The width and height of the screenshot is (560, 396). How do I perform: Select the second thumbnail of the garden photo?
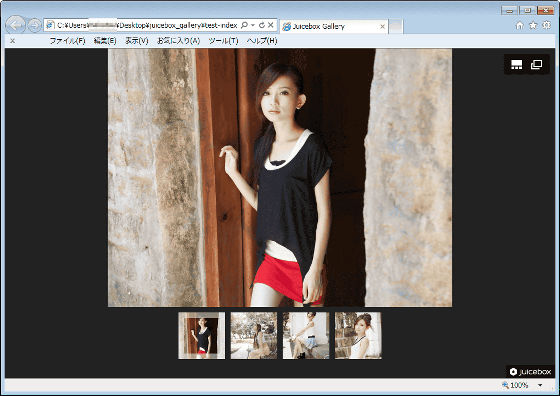point(254,335)
